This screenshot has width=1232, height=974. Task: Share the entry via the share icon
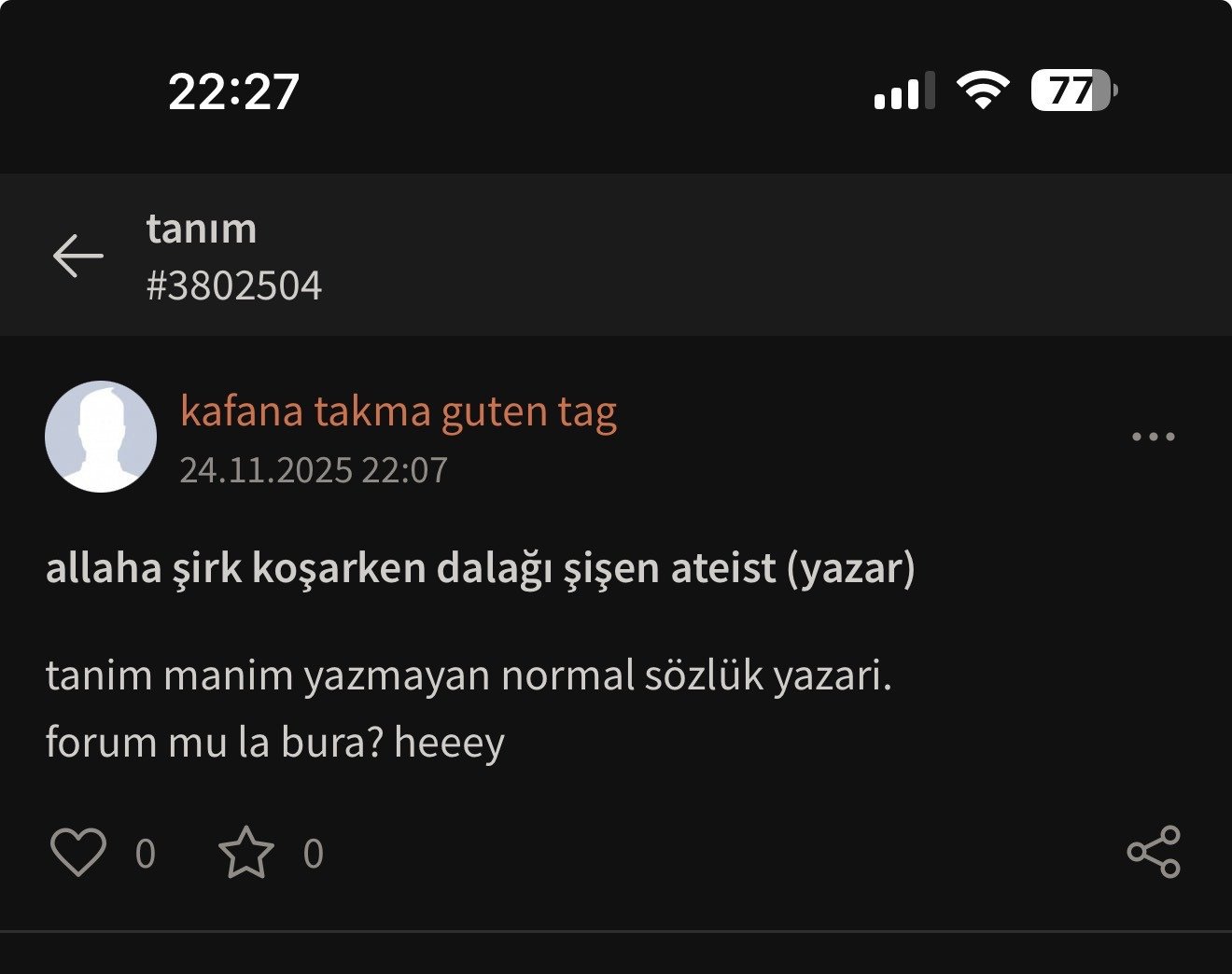(x=1154, y=852)
